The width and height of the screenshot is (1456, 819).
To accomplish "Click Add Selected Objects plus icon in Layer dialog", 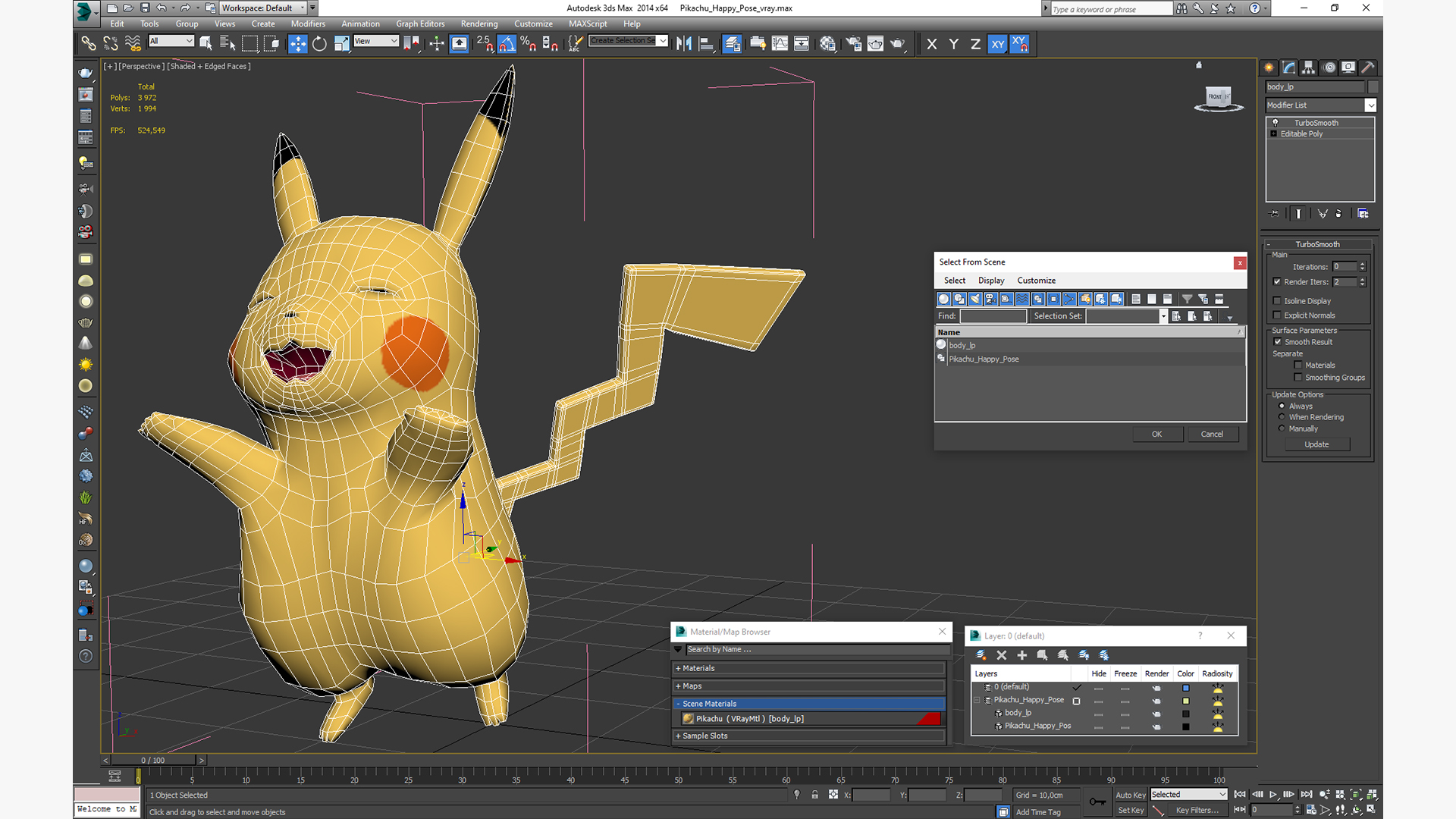I will pos(1021,655).
